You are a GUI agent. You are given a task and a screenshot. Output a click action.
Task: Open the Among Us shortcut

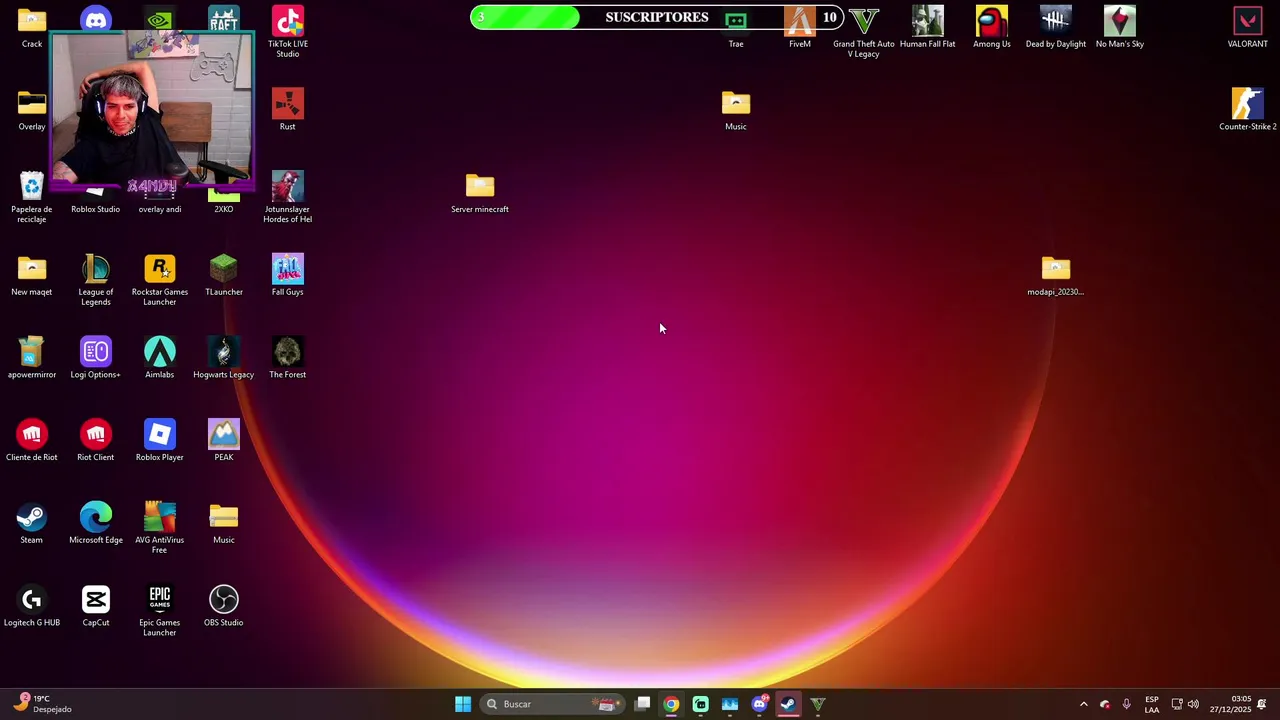pyautogui.click(x=992, y=27)
